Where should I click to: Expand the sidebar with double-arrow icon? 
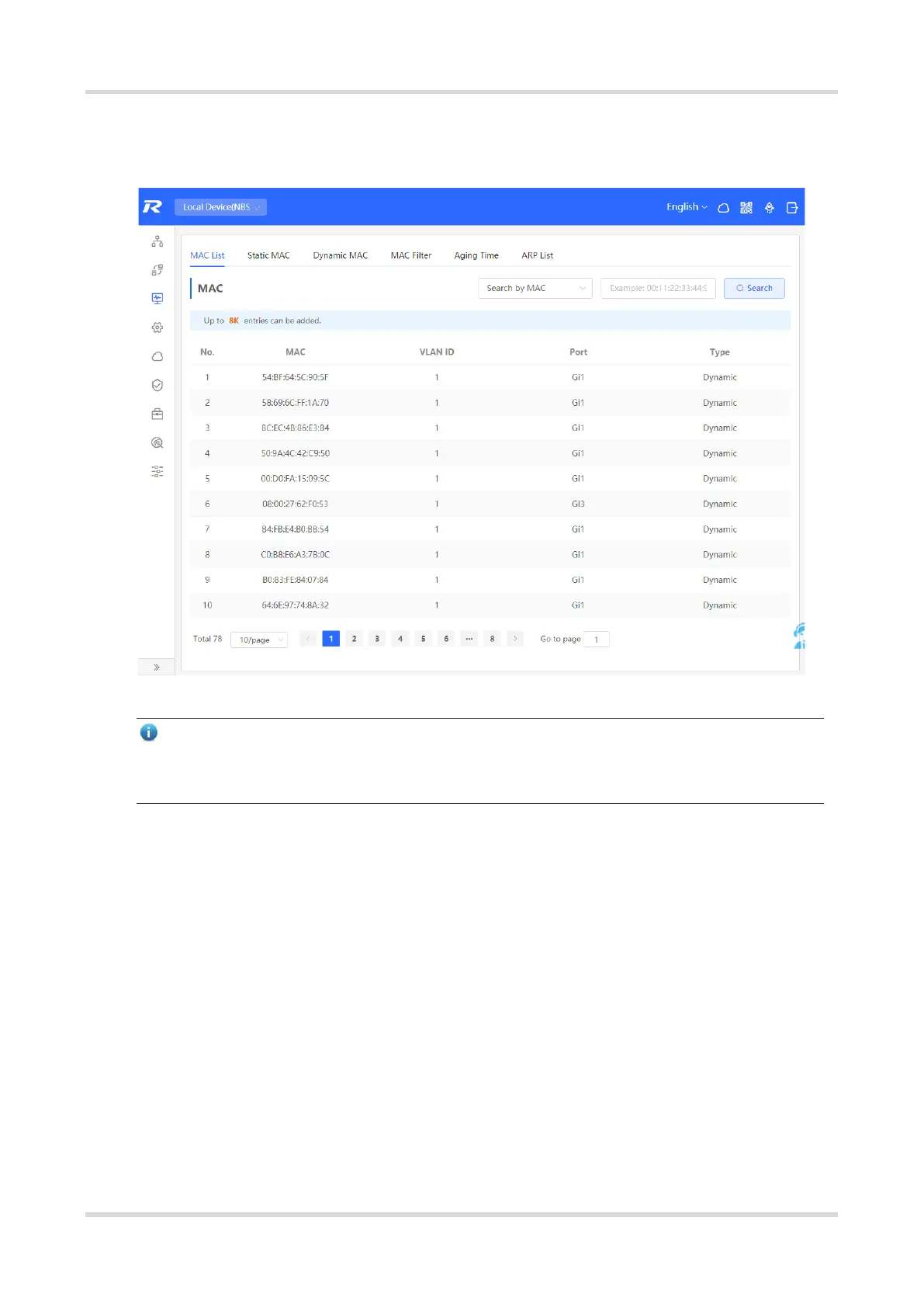click(157, 667)
